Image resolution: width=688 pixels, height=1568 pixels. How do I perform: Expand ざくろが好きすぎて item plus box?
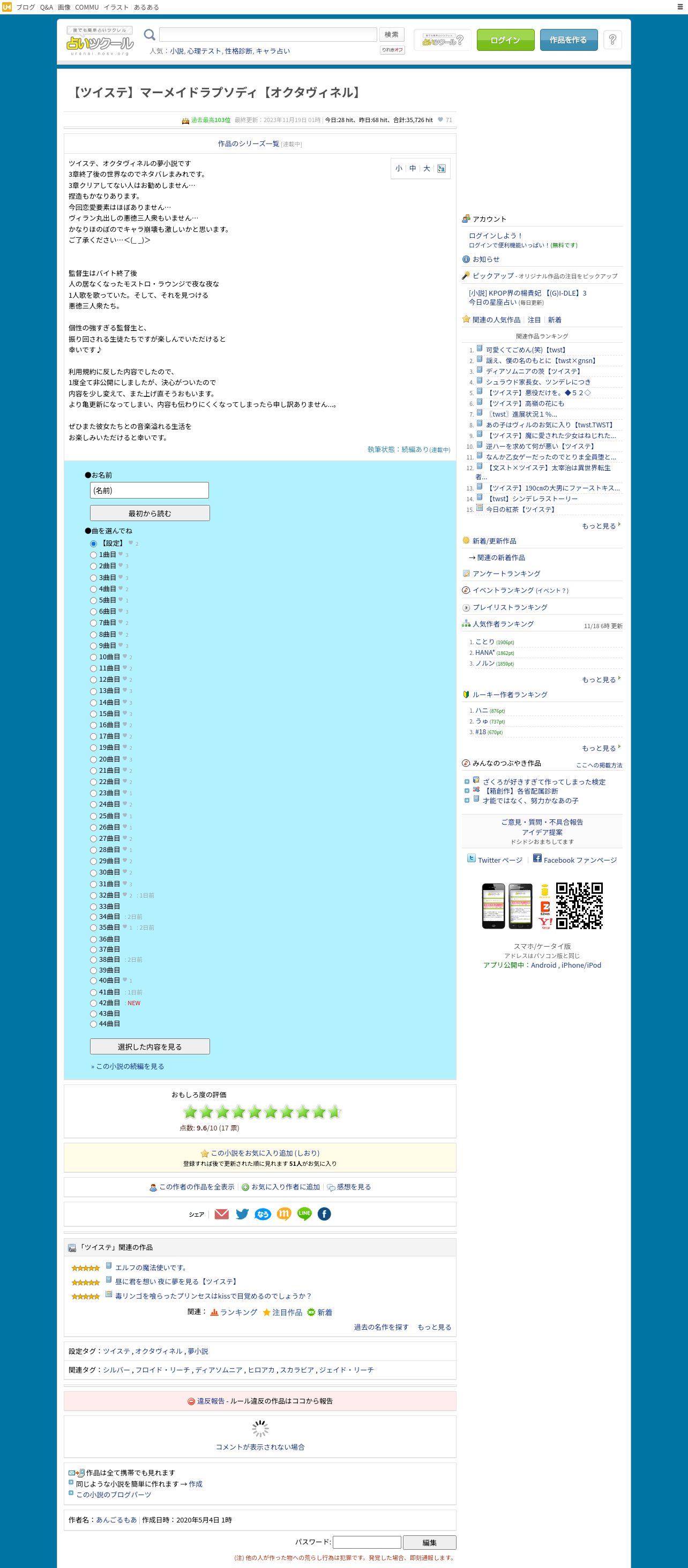[x=466, y=782]
